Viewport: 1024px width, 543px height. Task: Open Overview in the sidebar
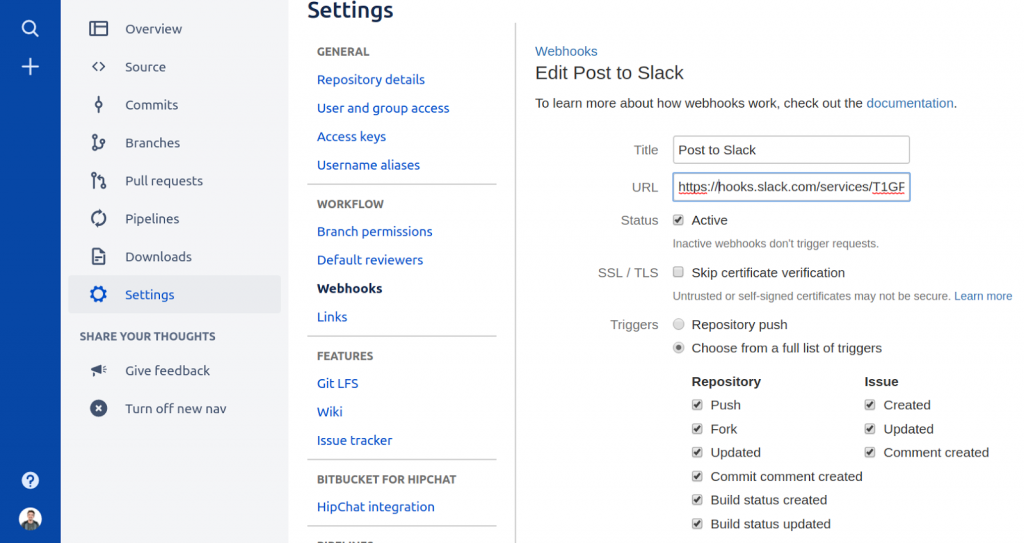point(153,29)
